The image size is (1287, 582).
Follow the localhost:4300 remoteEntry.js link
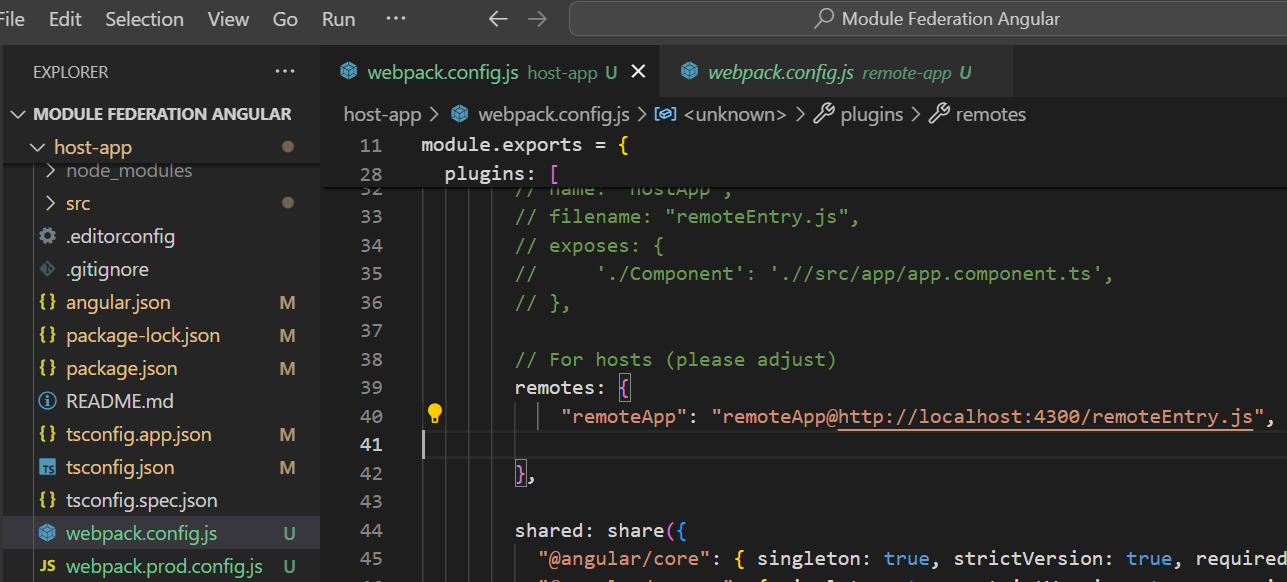pos(1045,417)
